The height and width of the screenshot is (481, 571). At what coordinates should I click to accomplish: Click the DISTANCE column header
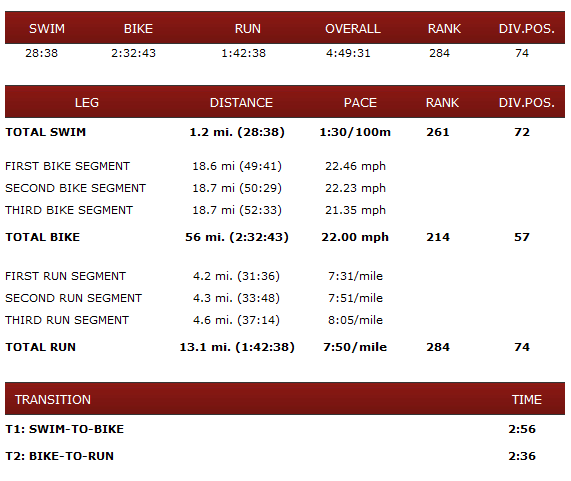point(241,103)
